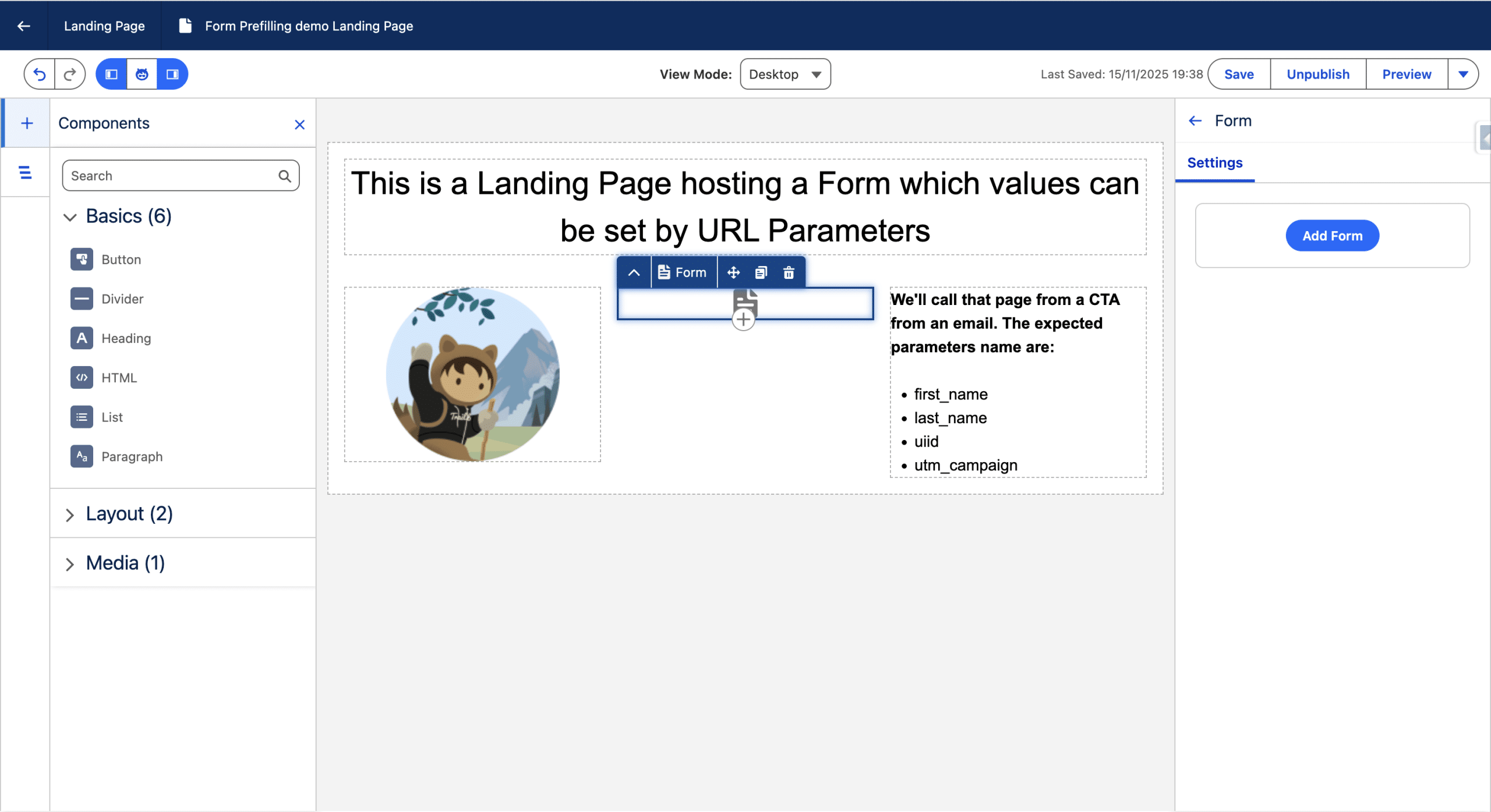Open the layers tree sidebar icon

(25, 172)
